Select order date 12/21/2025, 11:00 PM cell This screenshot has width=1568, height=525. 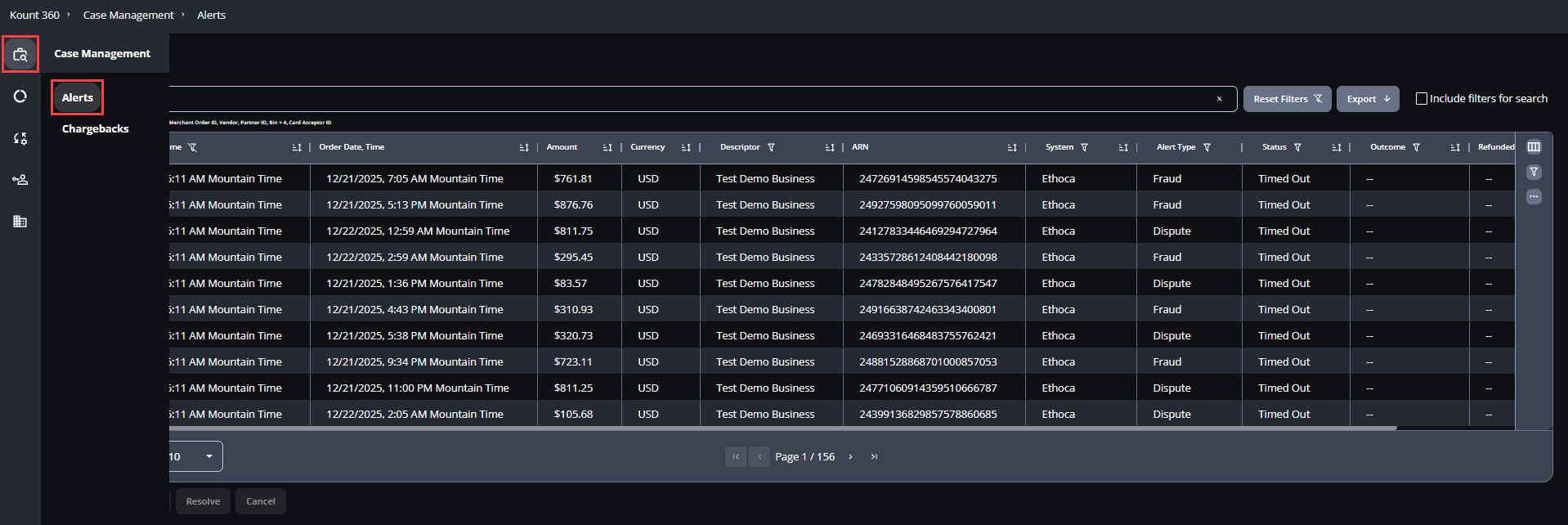pyautogui.click(x=418, y=388)
